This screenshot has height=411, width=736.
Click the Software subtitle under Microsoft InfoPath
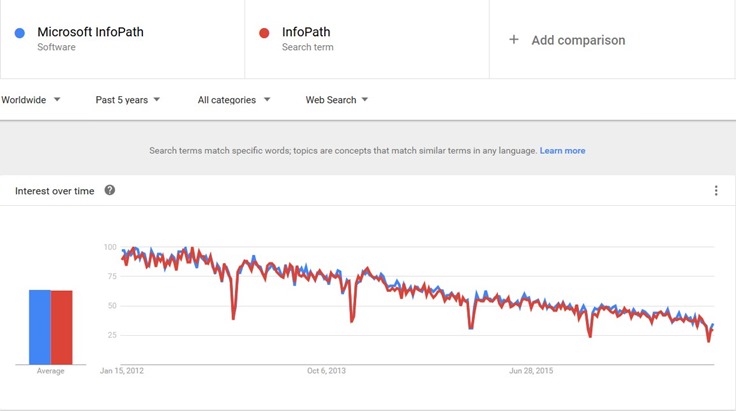point(56,47)
